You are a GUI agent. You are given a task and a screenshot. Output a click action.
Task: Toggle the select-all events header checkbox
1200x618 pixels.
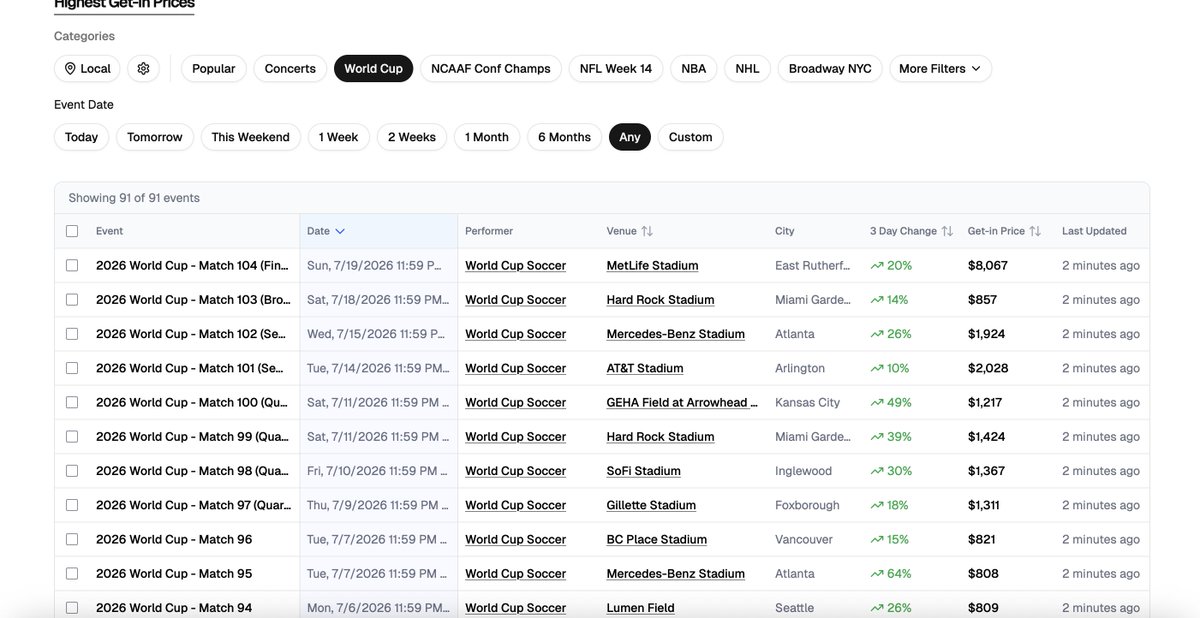(72, 231)
